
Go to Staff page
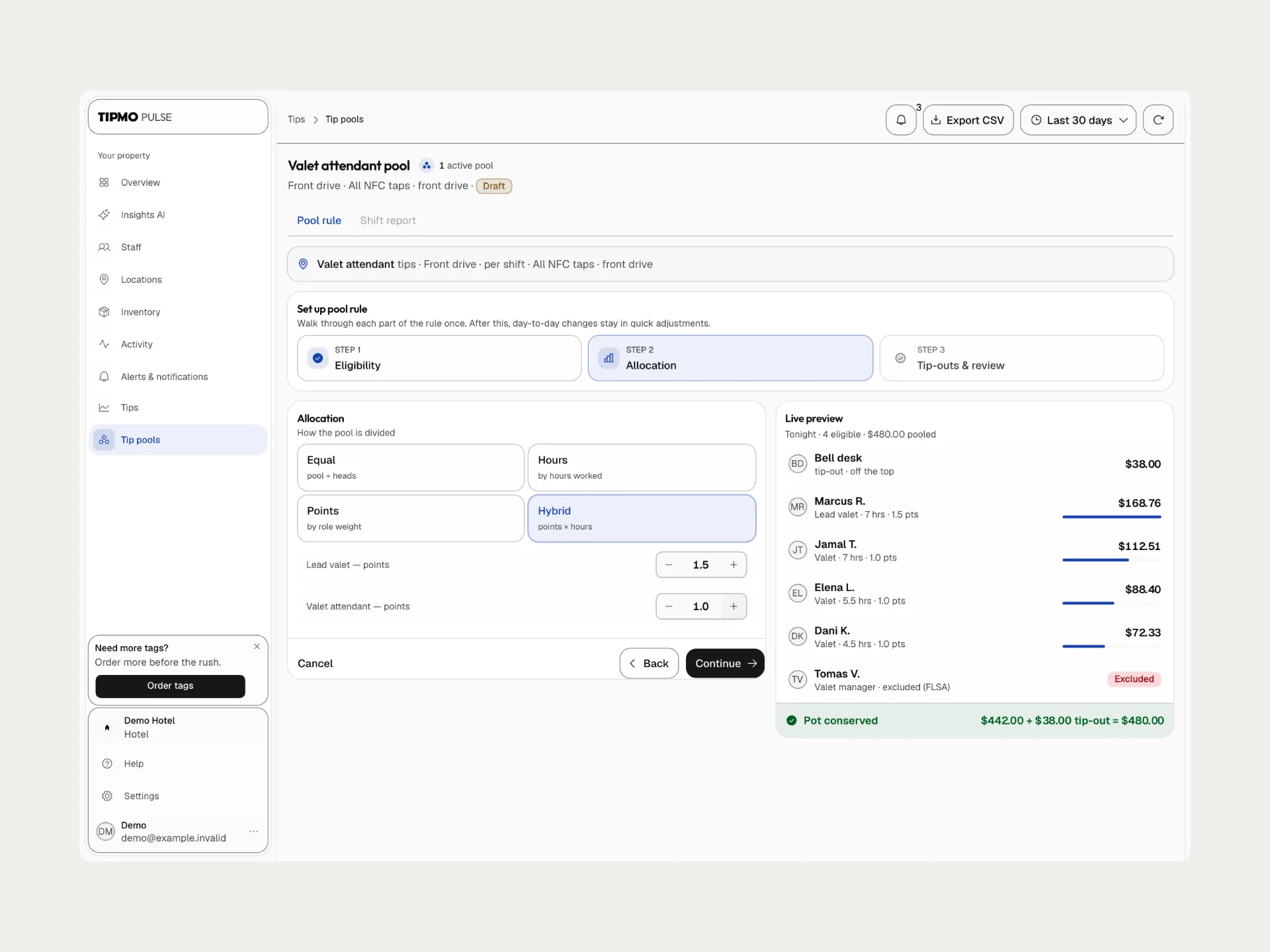(x=178, y=247)
